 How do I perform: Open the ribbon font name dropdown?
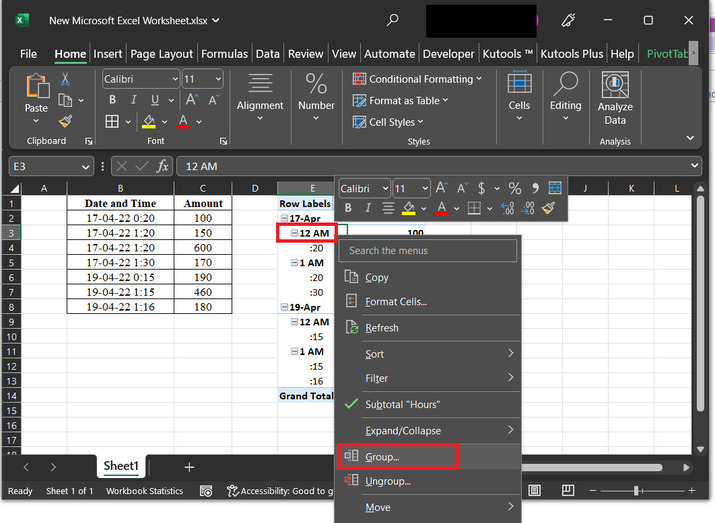pos(174,79)
